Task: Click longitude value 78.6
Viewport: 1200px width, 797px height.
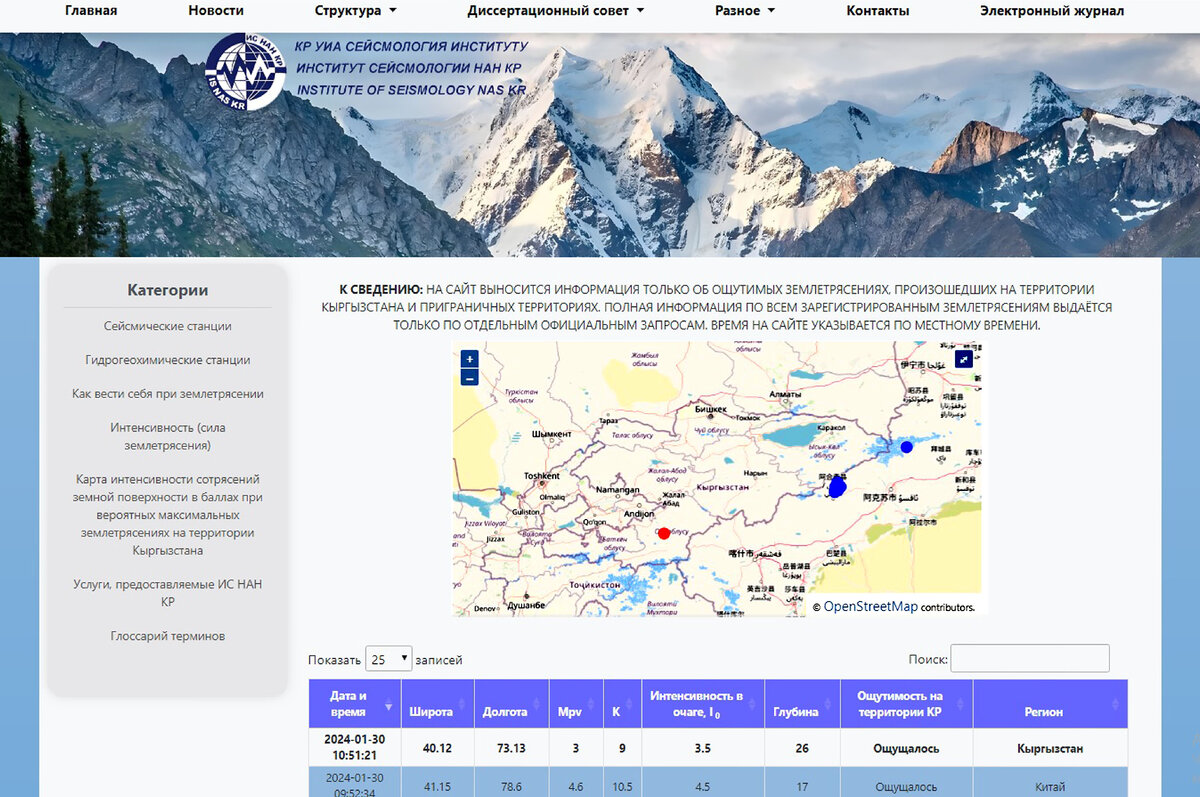Action: 511,787
